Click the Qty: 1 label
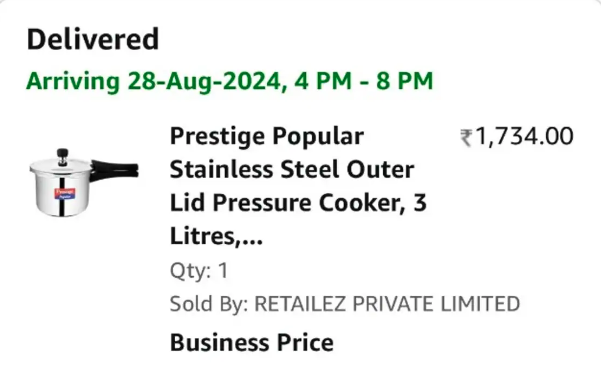The width and height of the screenshot is (601, 378). tap(199, 271)
